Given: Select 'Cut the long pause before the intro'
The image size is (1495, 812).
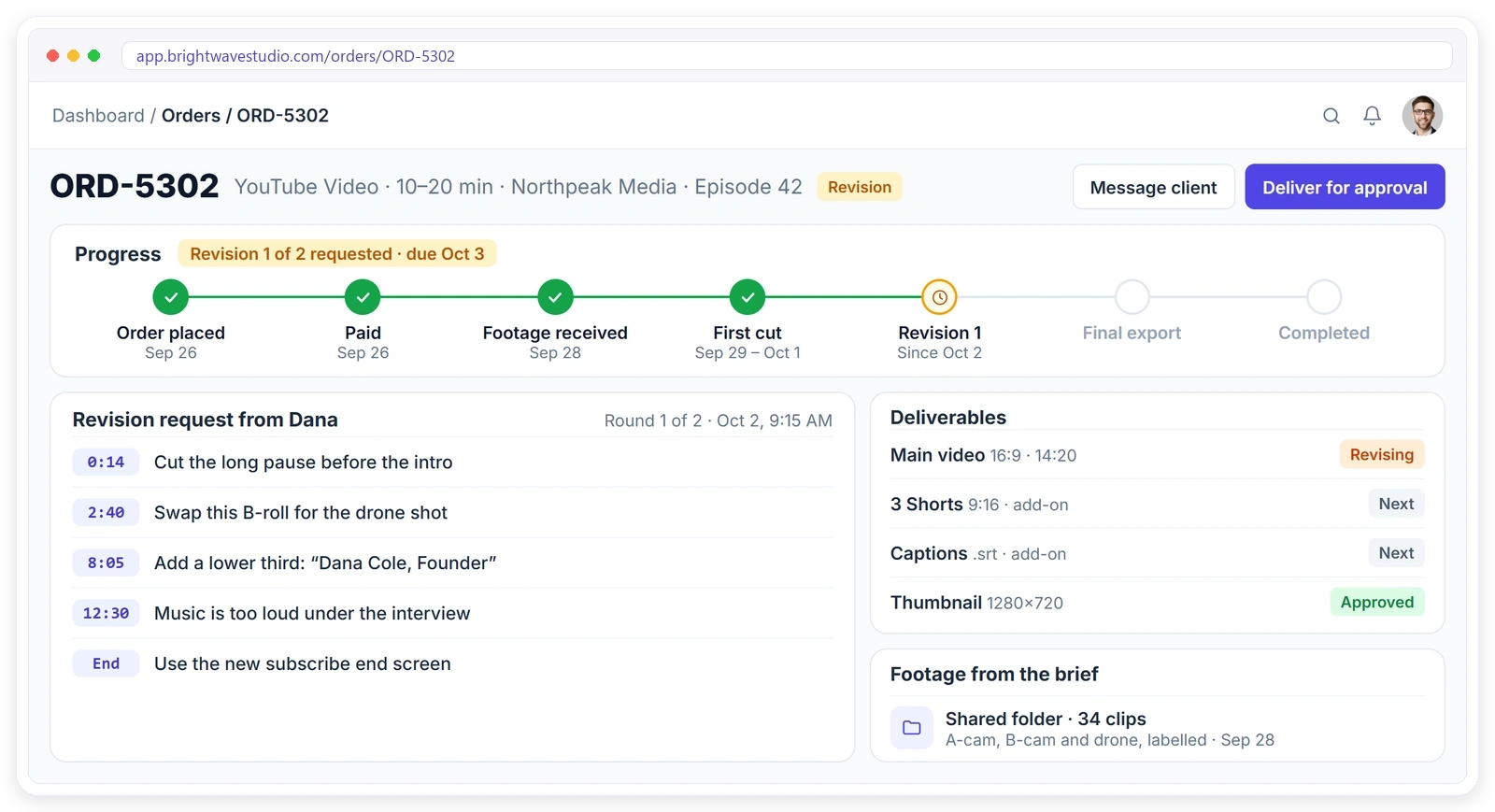Looking at the screenshot, I should point(303,462).
